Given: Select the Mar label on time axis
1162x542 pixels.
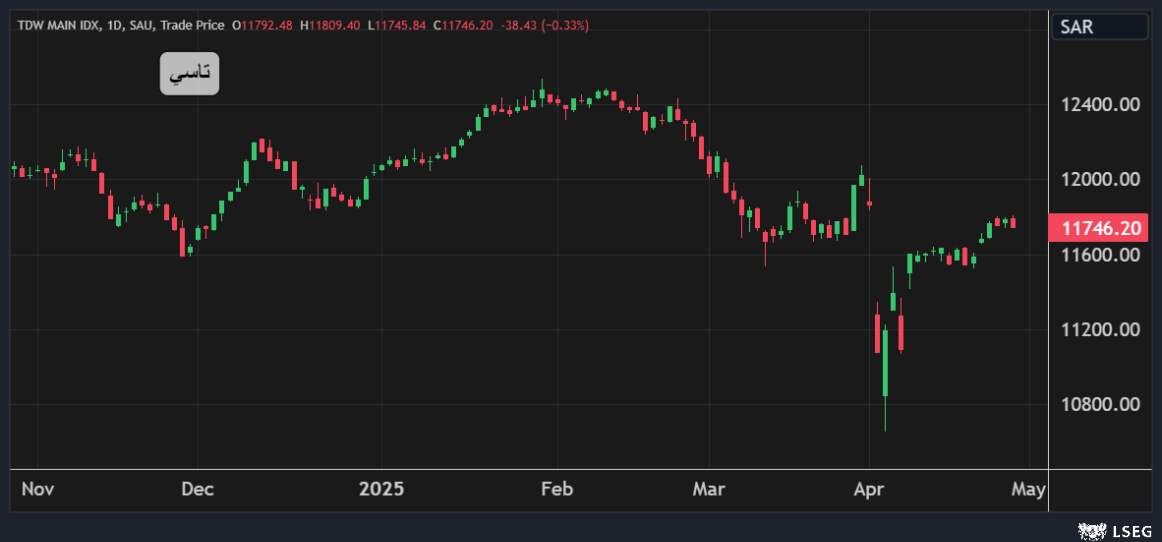Looking at the screenshot, I should pyautogui.click(x=709, y=489).
